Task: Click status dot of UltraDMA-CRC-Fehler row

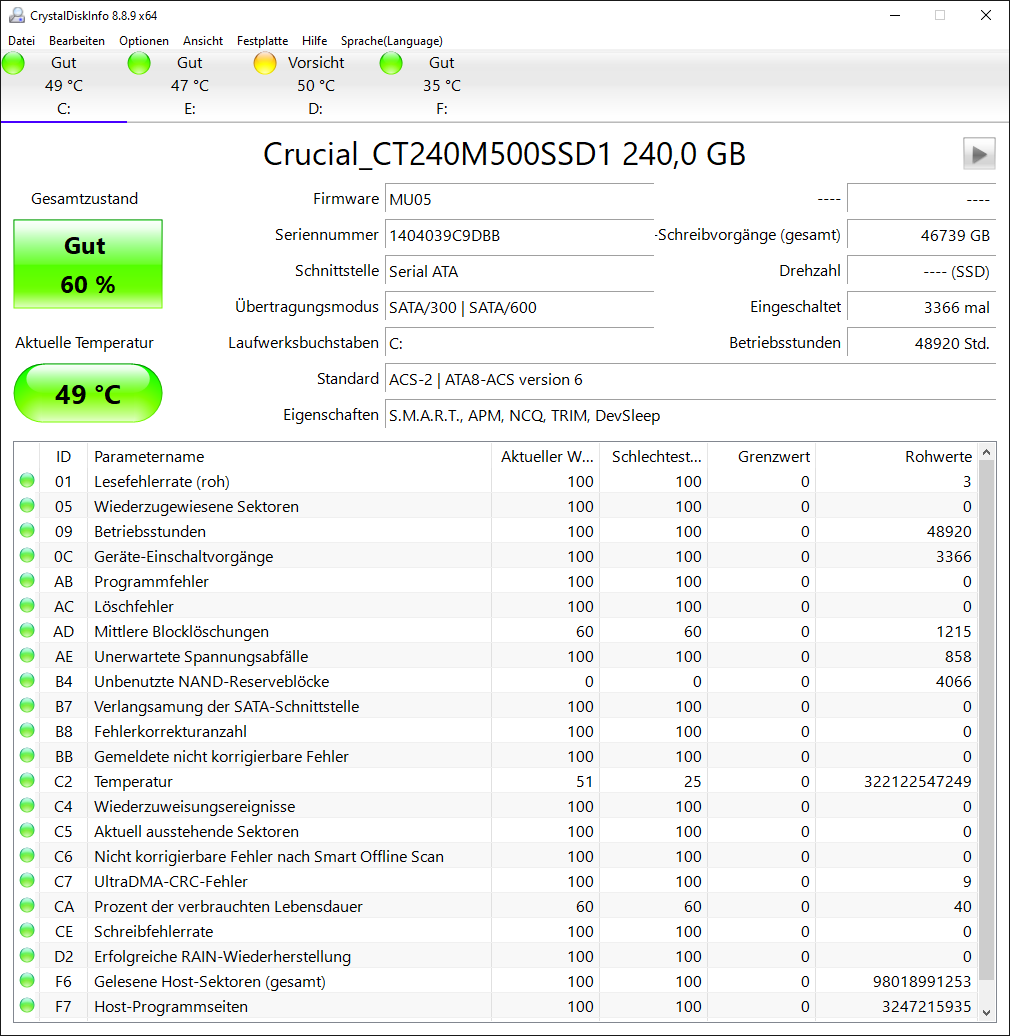Action: pos(27,880)
